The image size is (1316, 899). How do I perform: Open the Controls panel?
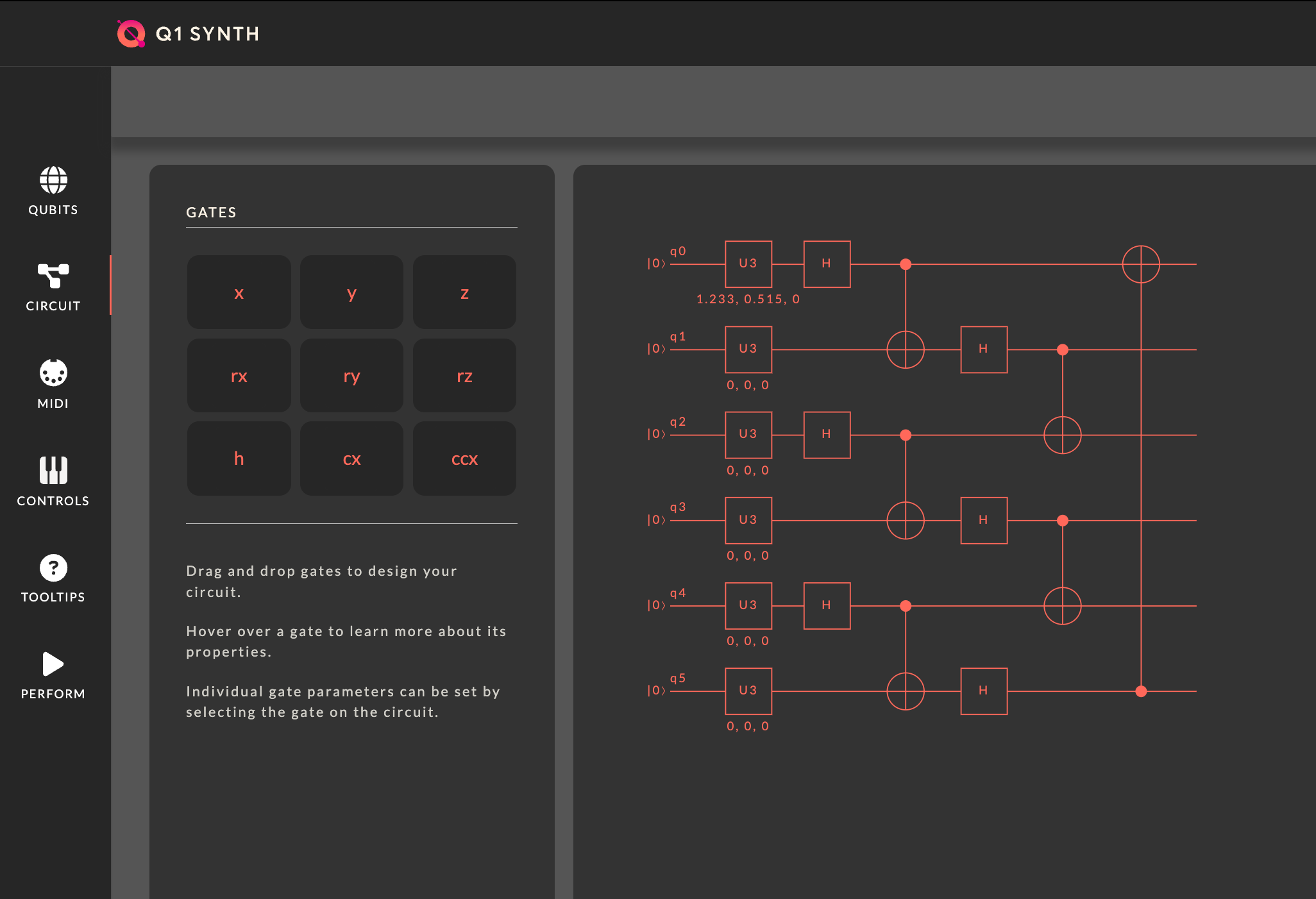pos(53,481)
